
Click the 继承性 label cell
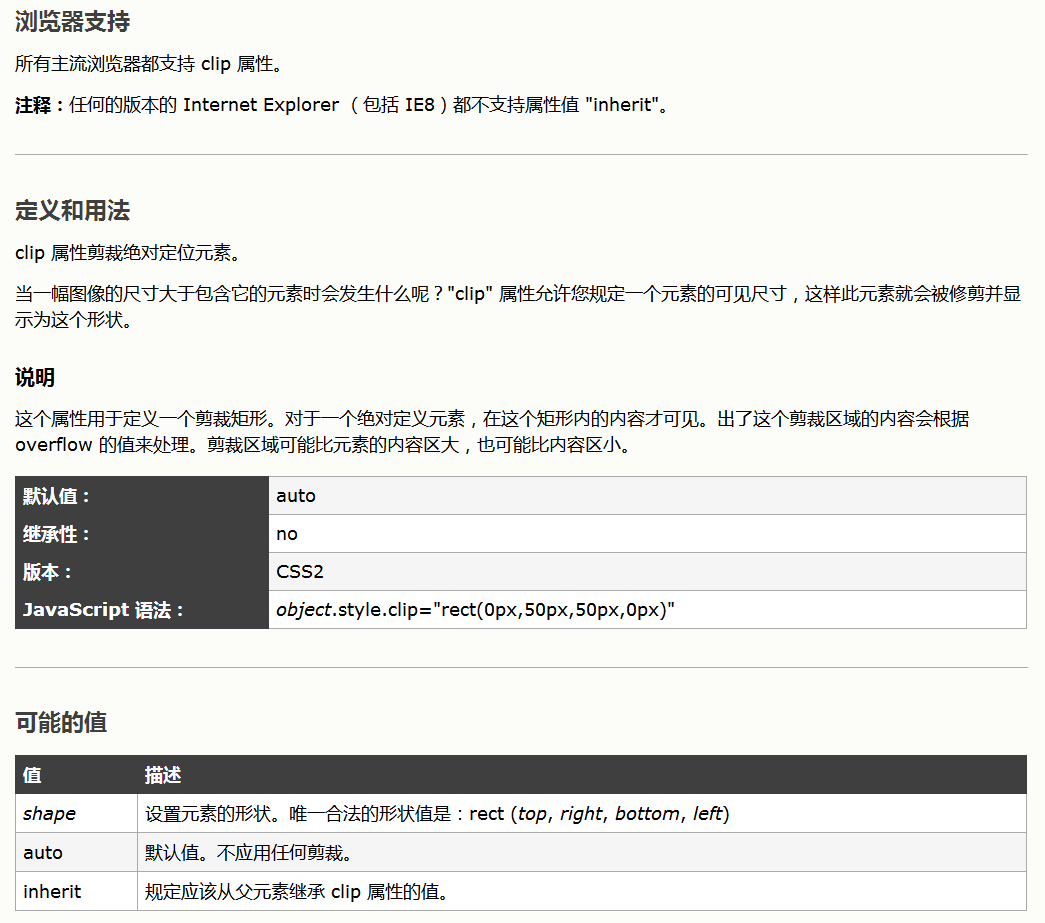142,534
